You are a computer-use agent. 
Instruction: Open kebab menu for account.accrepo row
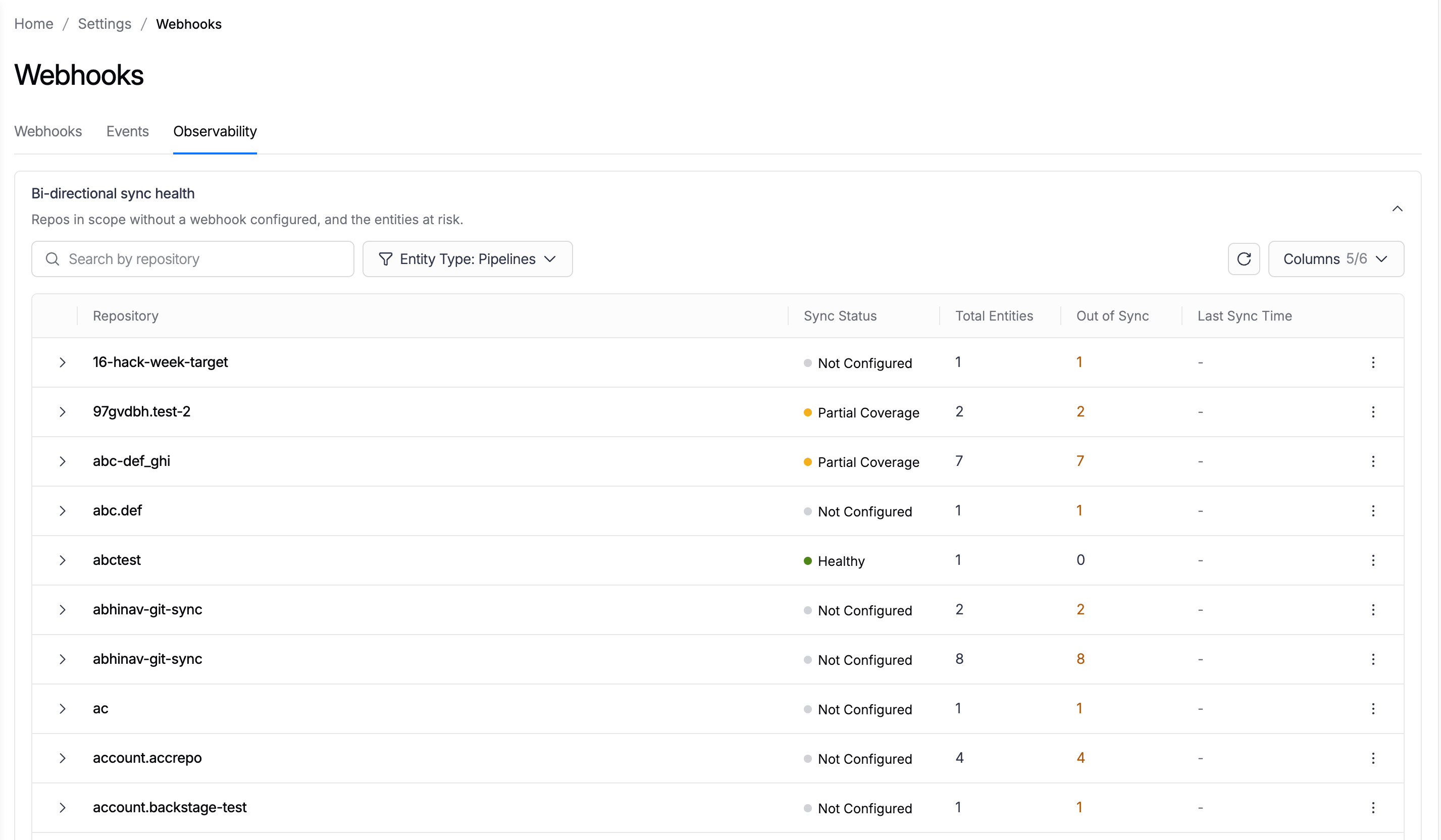1373,758
